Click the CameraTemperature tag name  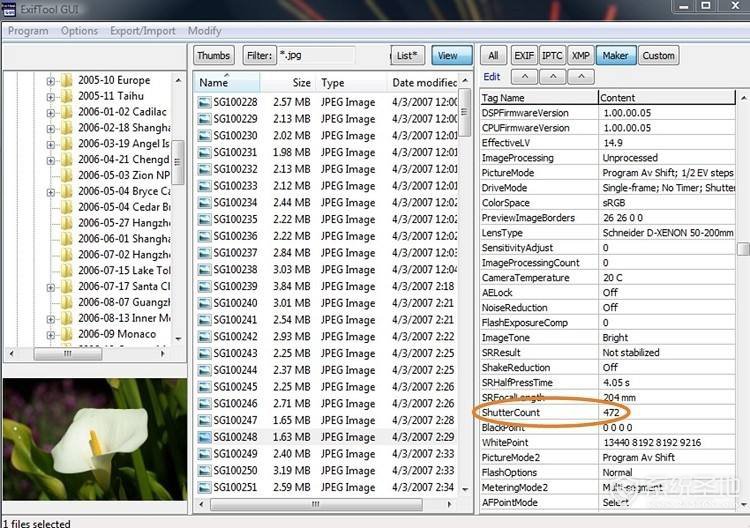(x=526, y=278)
